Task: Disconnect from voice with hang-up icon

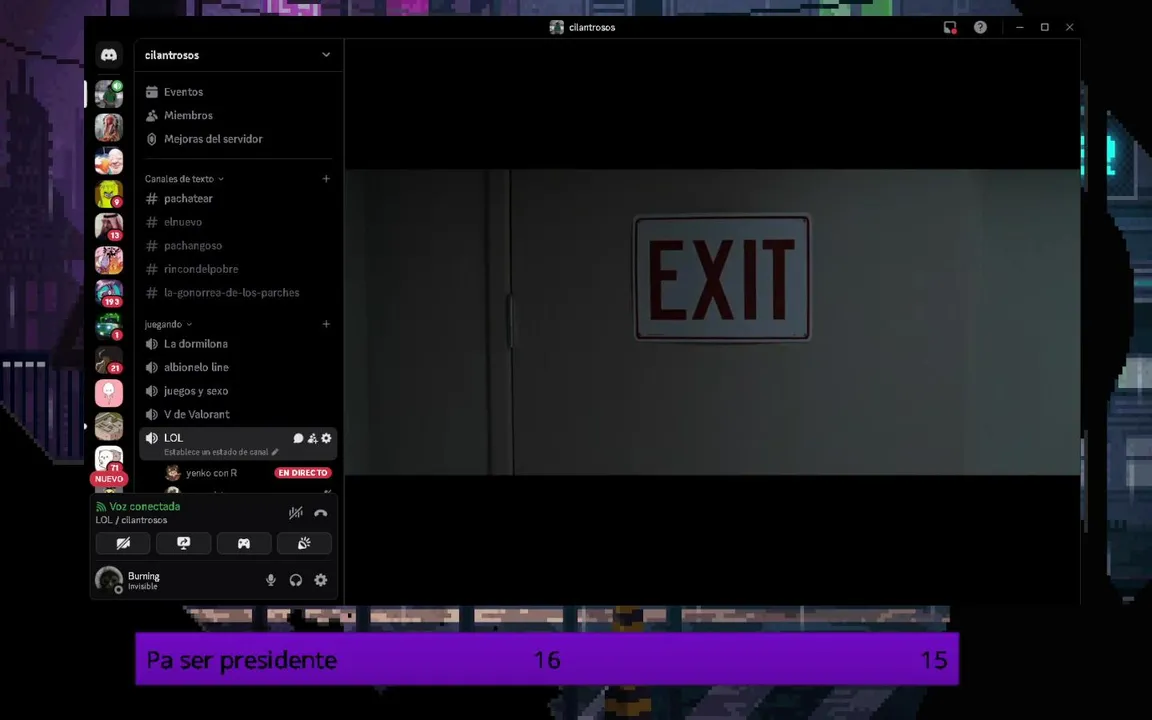Action: pyautogui.click(x=320, y=513)
